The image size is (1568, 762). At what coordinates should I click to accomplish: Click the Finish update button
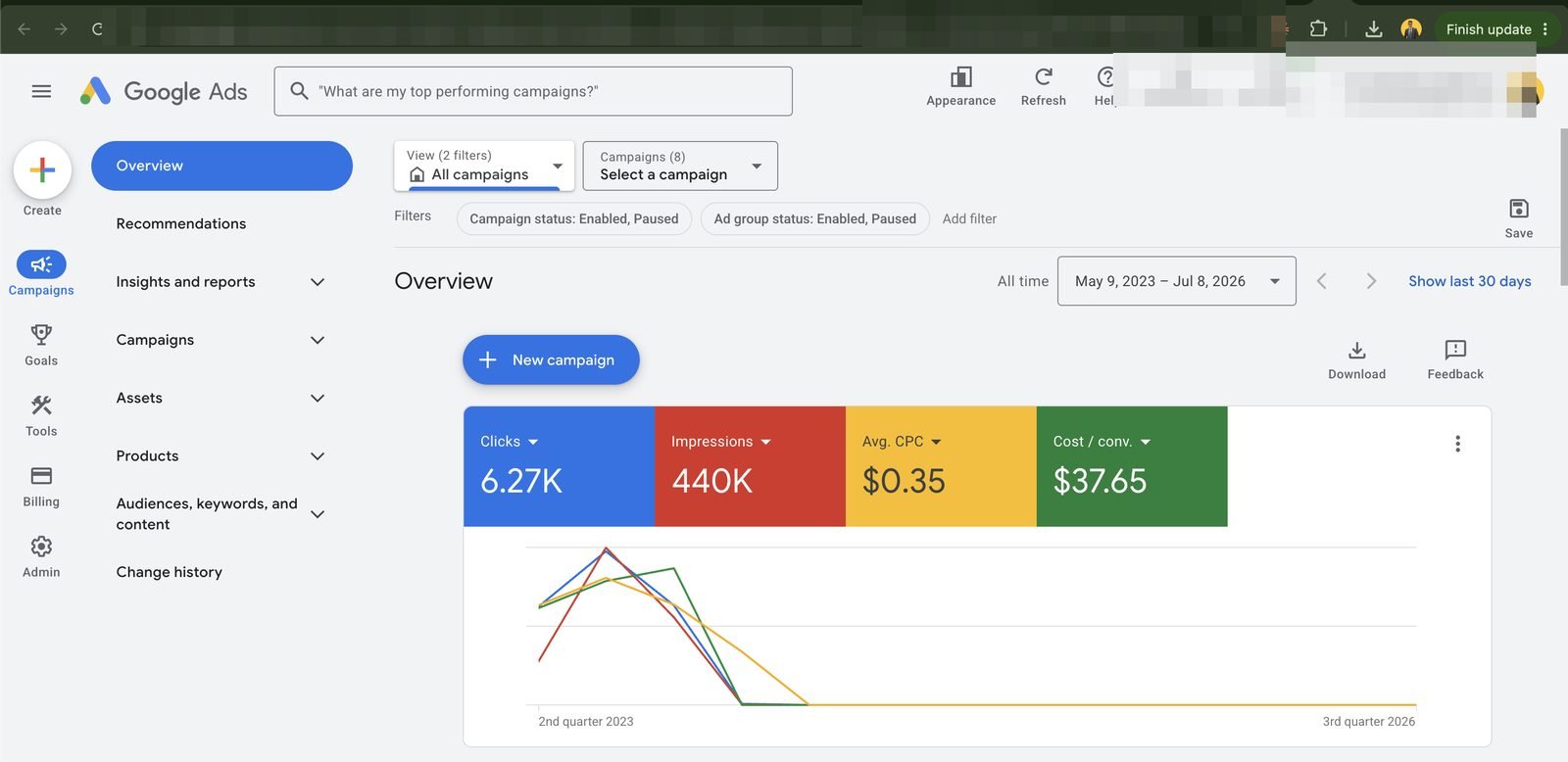tap(1489, 28)
